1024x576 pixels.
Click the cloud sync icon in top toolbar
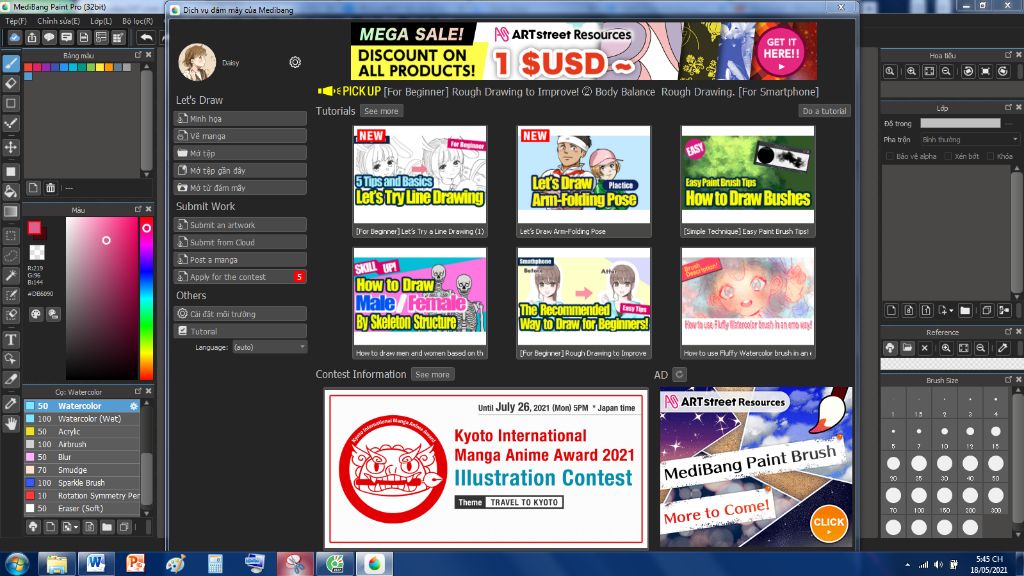point(14,38)
